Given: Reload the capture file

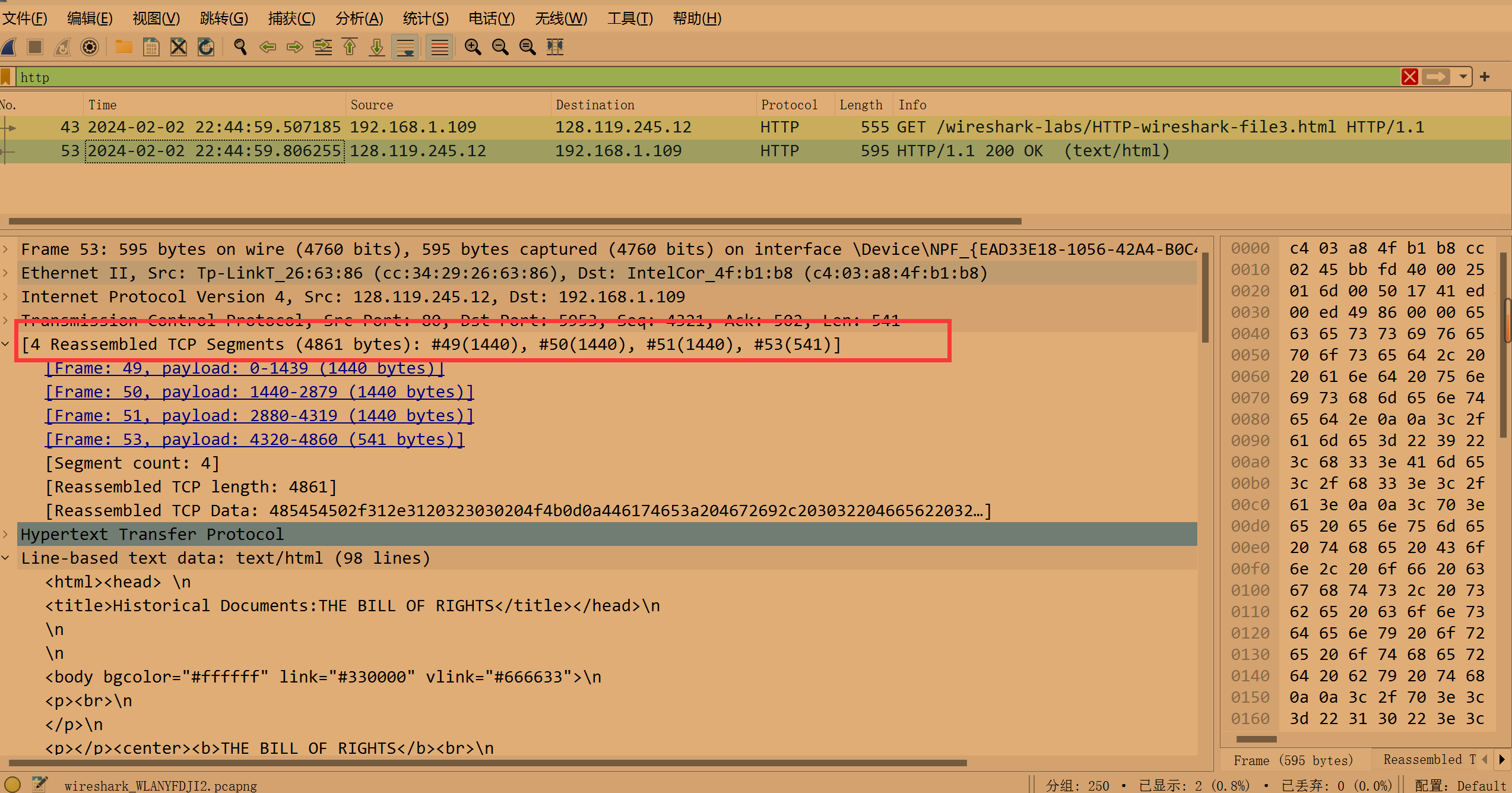Looking at the screenshot, I should 206,46.
